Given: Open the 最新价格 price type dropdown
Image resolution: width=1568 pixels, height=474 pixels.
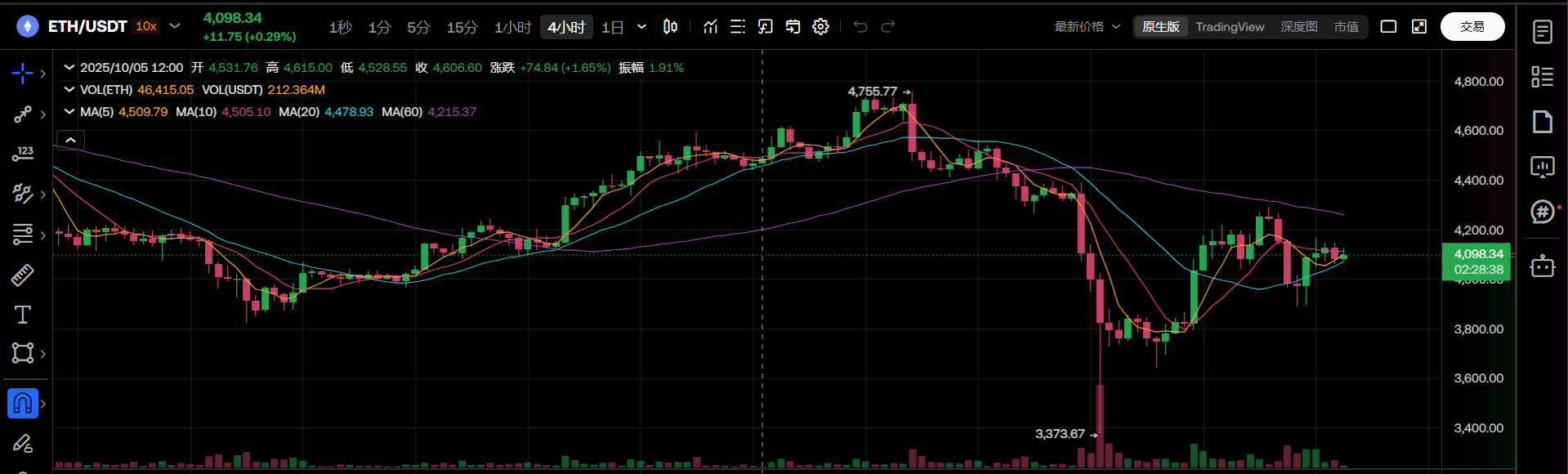Looking at the screenshot, I should [x=1087, y=27].
